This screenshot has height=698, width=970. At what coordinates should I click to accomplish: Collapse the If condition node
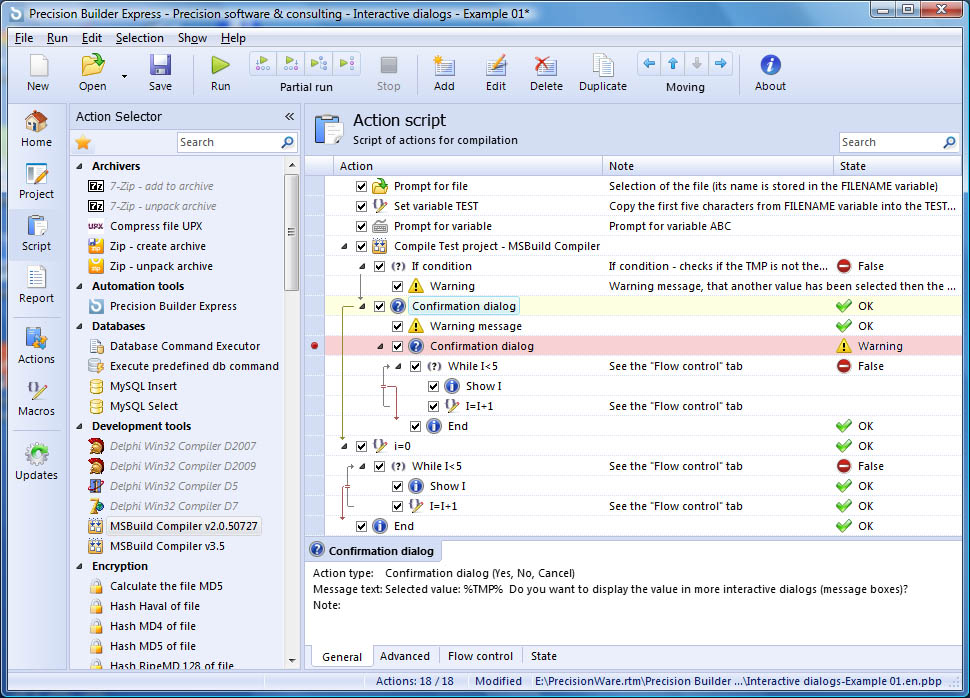(363, 266)
